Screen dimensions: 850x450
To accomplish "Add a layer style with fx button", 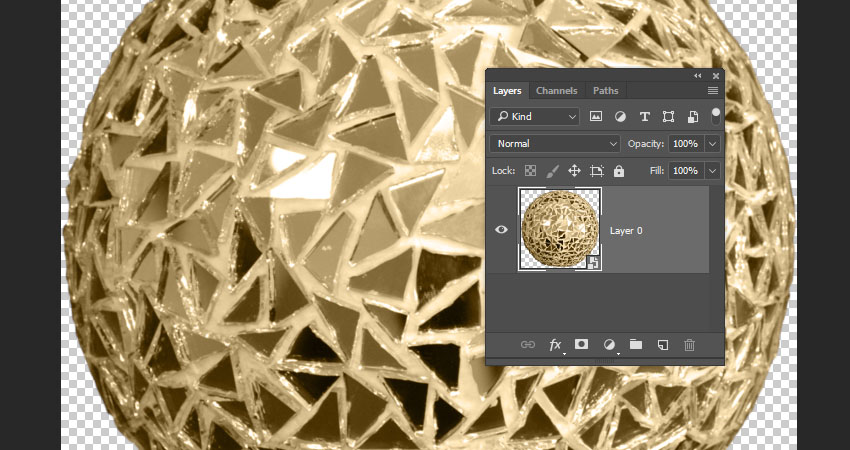I will (x=555, y=345).
